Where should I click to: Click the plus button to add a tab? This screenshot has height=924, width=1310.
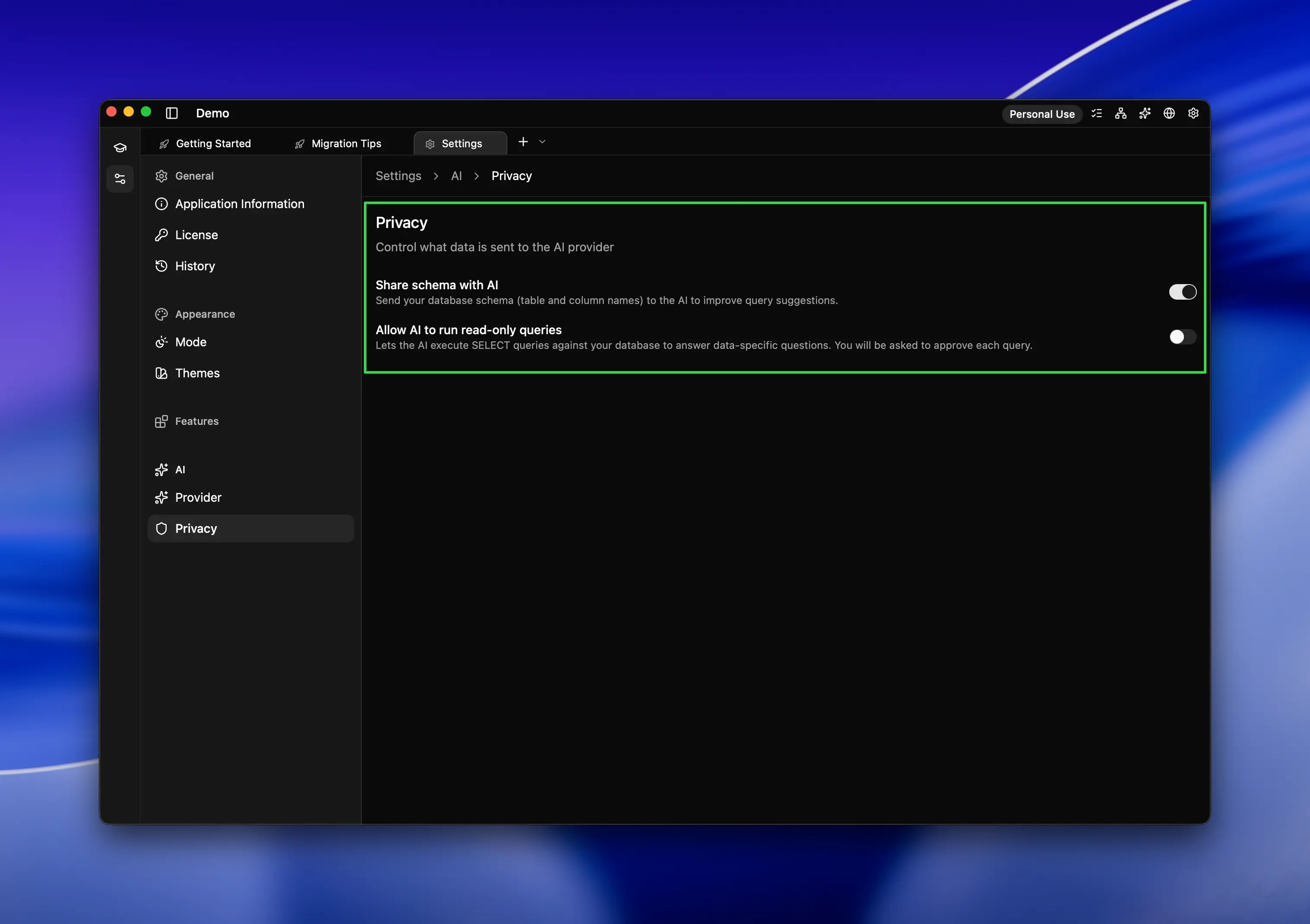click(x=522, y=142)
